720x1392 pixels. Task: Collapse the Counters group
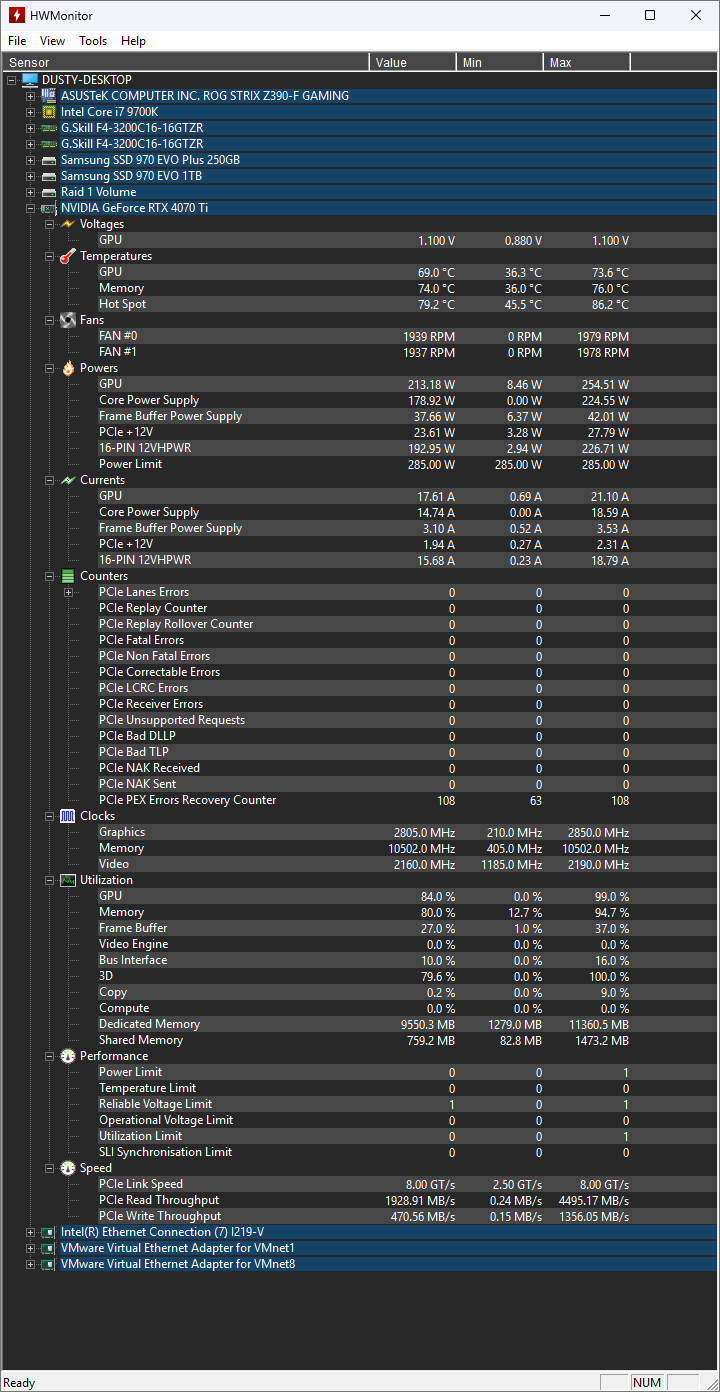pos(50,576)
